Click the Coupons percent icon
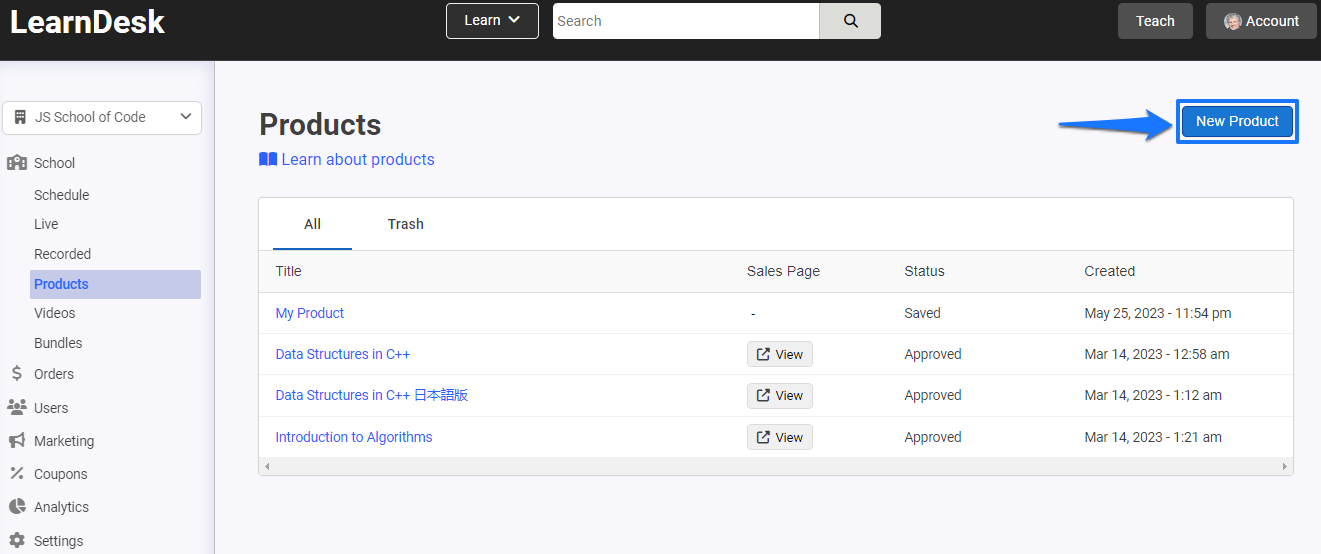Viewport: 1321px width, 554px height. (x=17, y=474)
